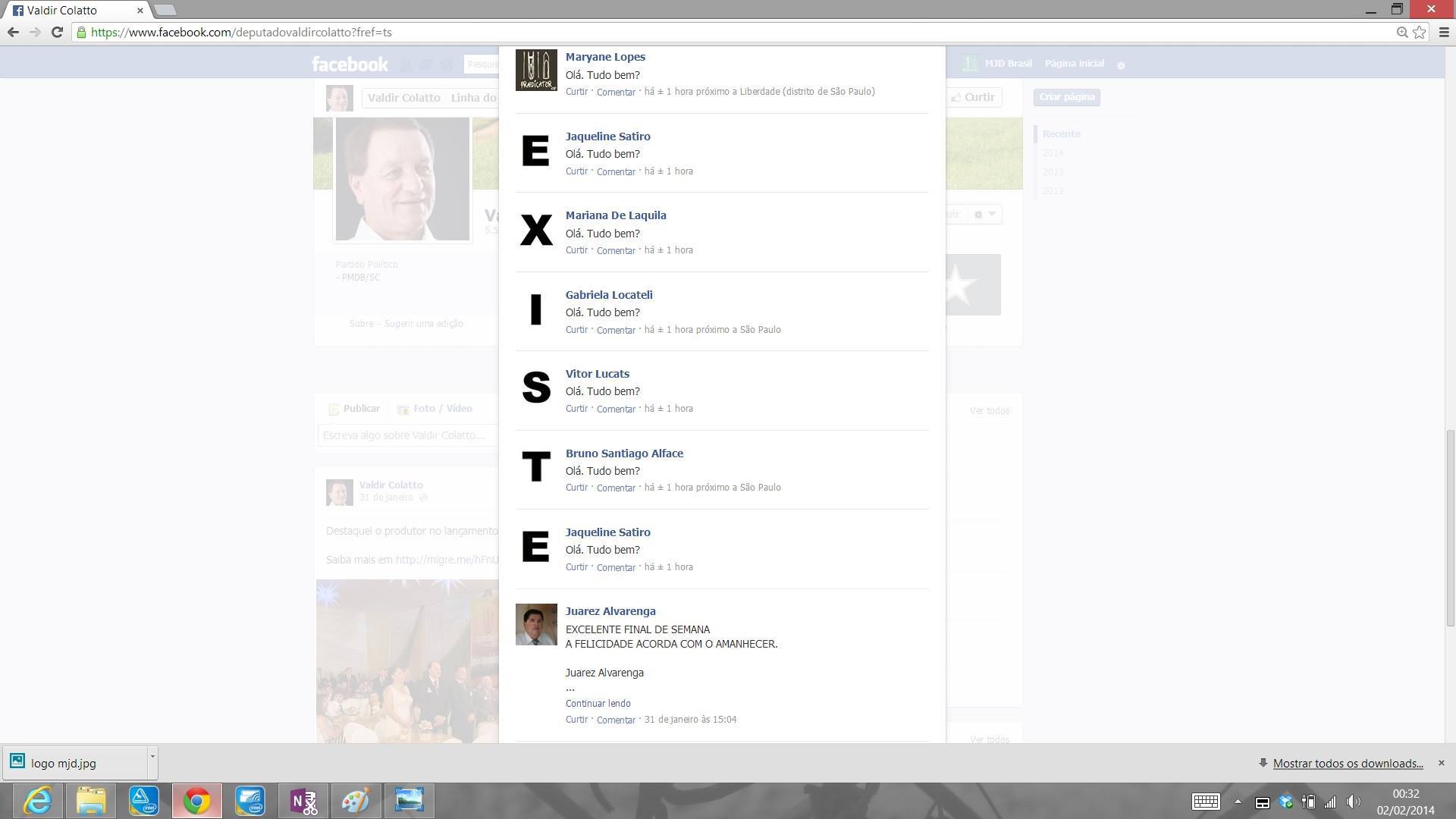Click Curtir under Gabriela Locateli post
1456x819 pixels.
[x=576, y=330]
